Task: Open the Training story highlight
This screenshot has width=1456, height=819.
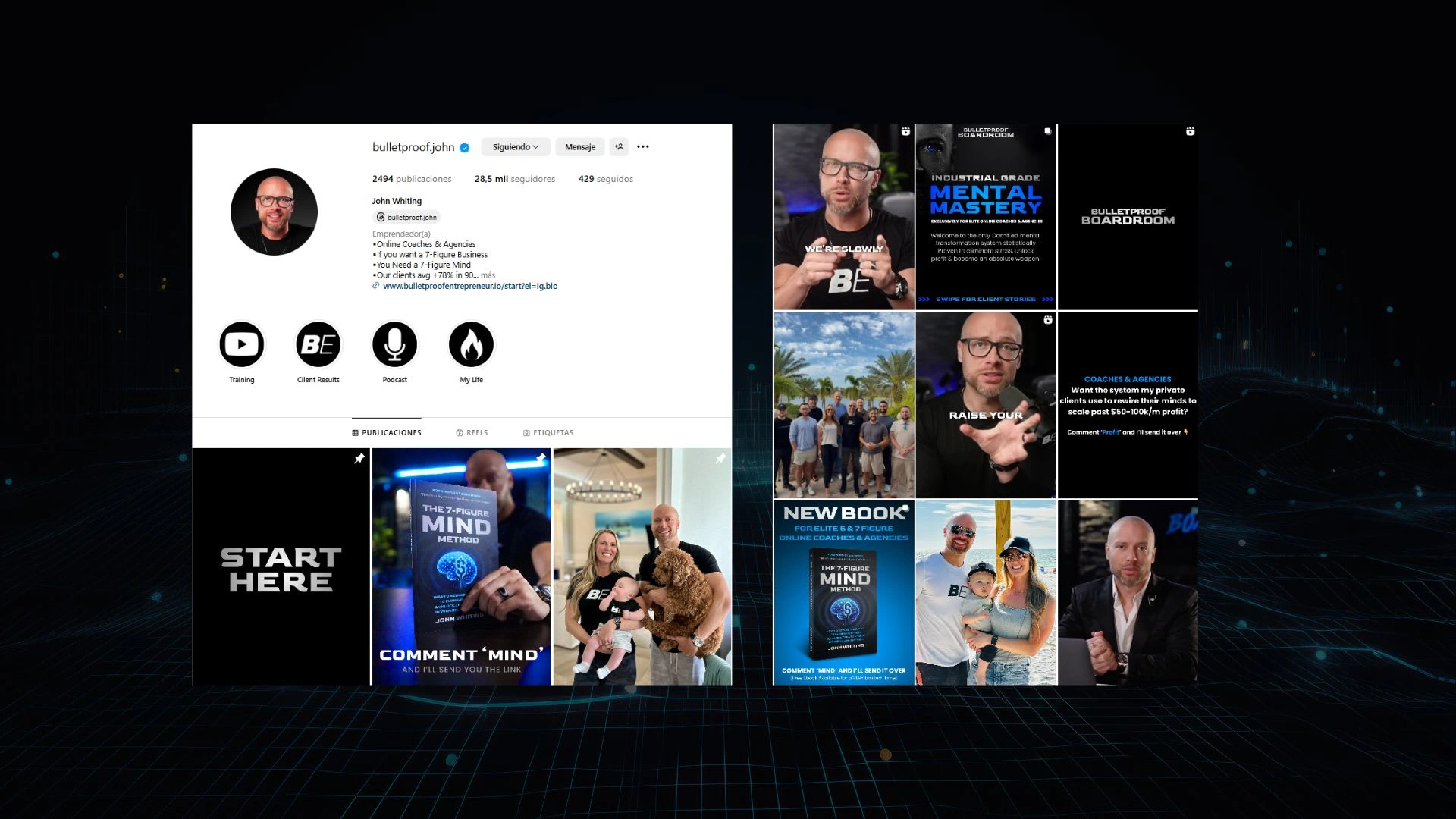Action: 242,345
